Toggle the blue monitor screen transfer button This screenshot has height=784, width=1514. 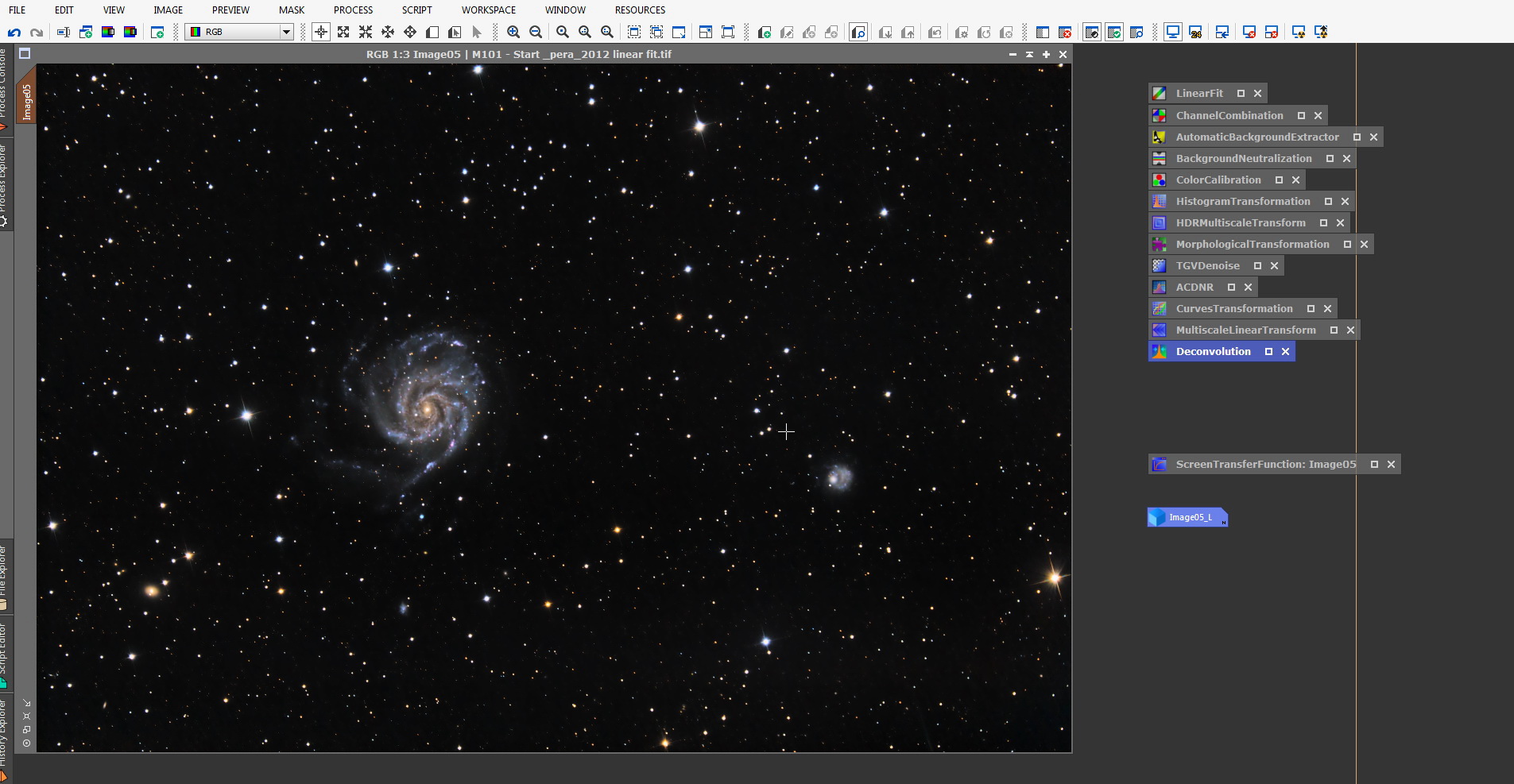point(1173,32)
